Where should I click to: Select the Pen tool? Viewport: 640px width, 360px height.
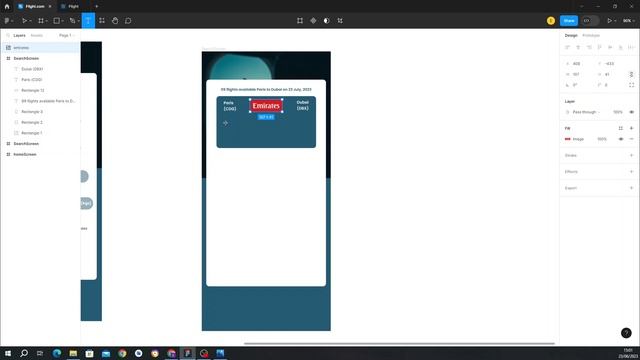tap(72, 21)
